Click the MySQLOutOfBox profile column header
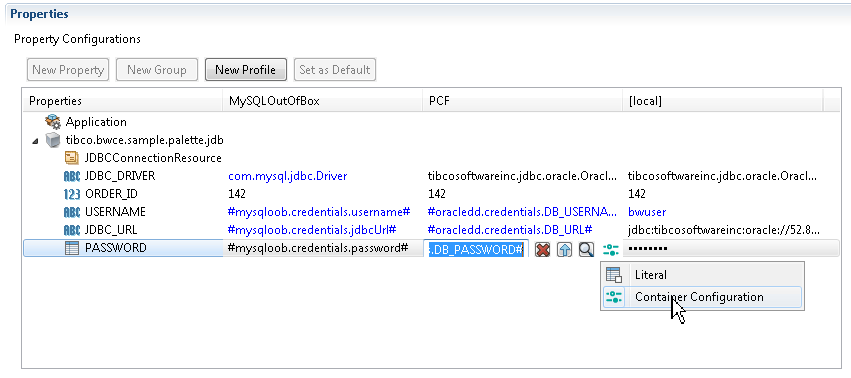The image size is (851, 378). [322, 101]
